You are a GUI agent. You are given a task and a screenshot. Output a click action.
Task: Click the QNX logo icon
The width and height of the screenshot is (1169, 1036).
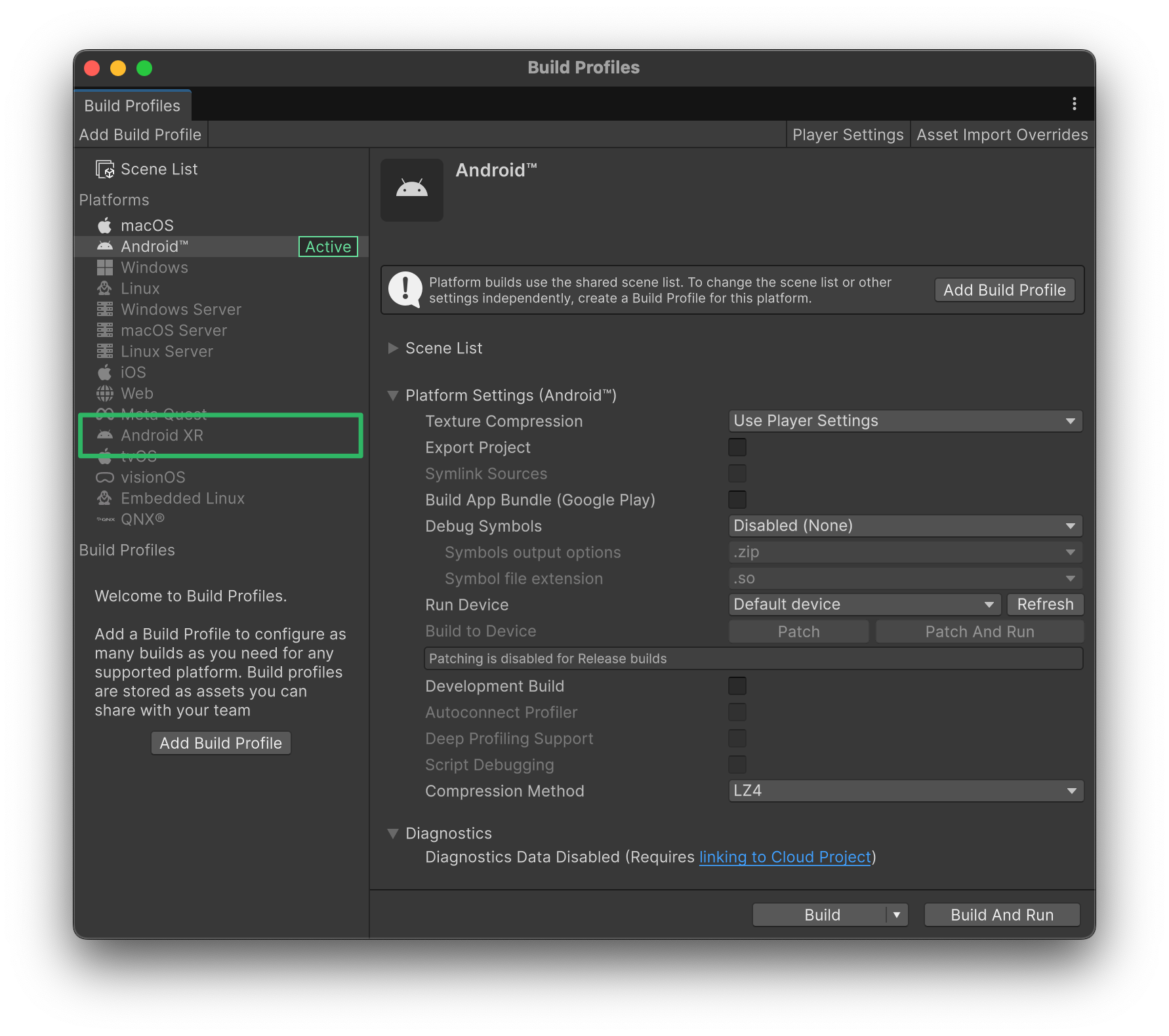click(105, 519)
